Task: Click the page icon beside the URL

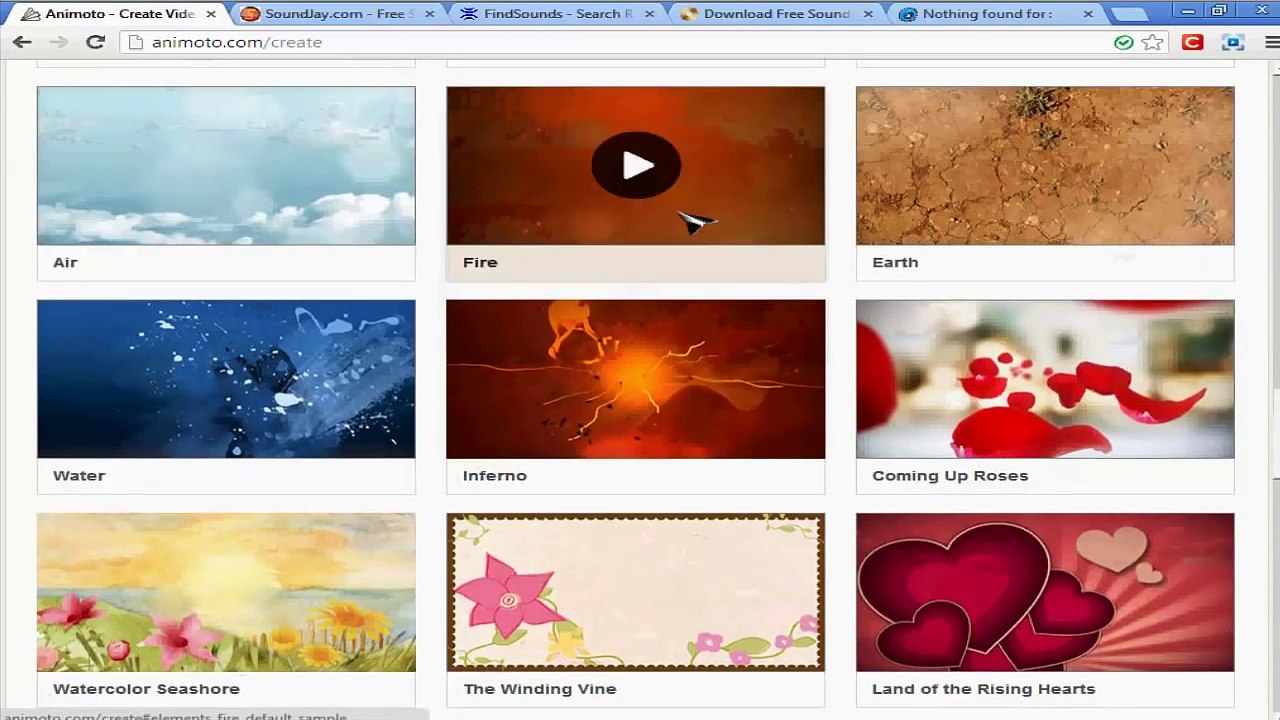Action: point(136,42)
